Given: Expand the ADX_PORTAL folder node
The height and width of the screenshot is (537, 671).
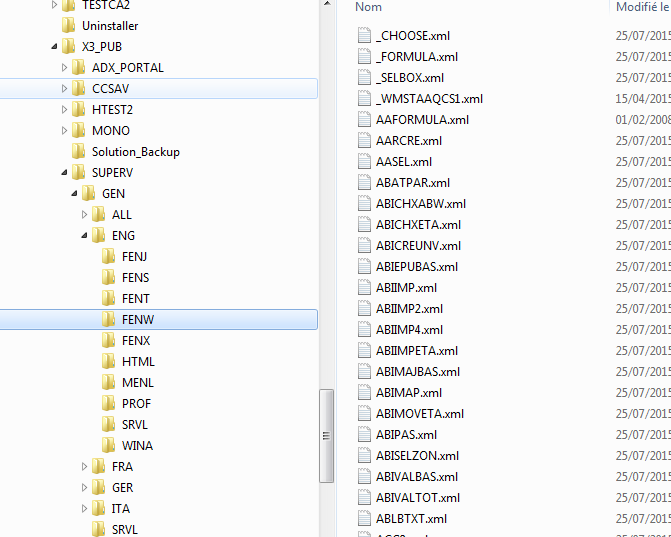Looking at the screenshot, I should point(65,68).
